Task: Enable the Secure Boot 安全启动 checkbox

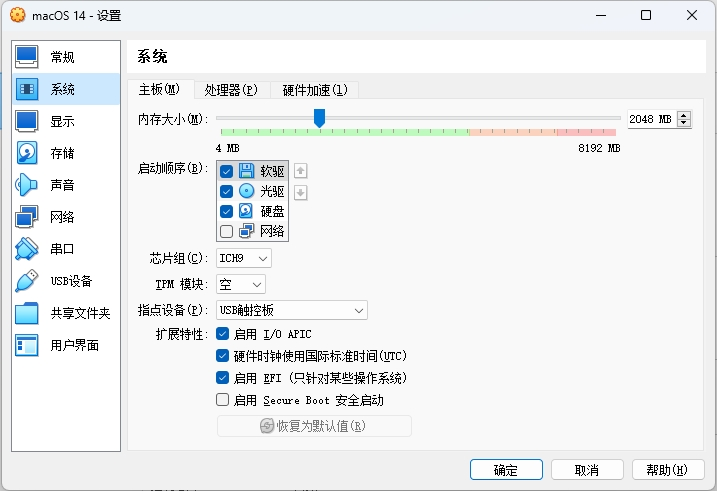Action: pos(223,400)
